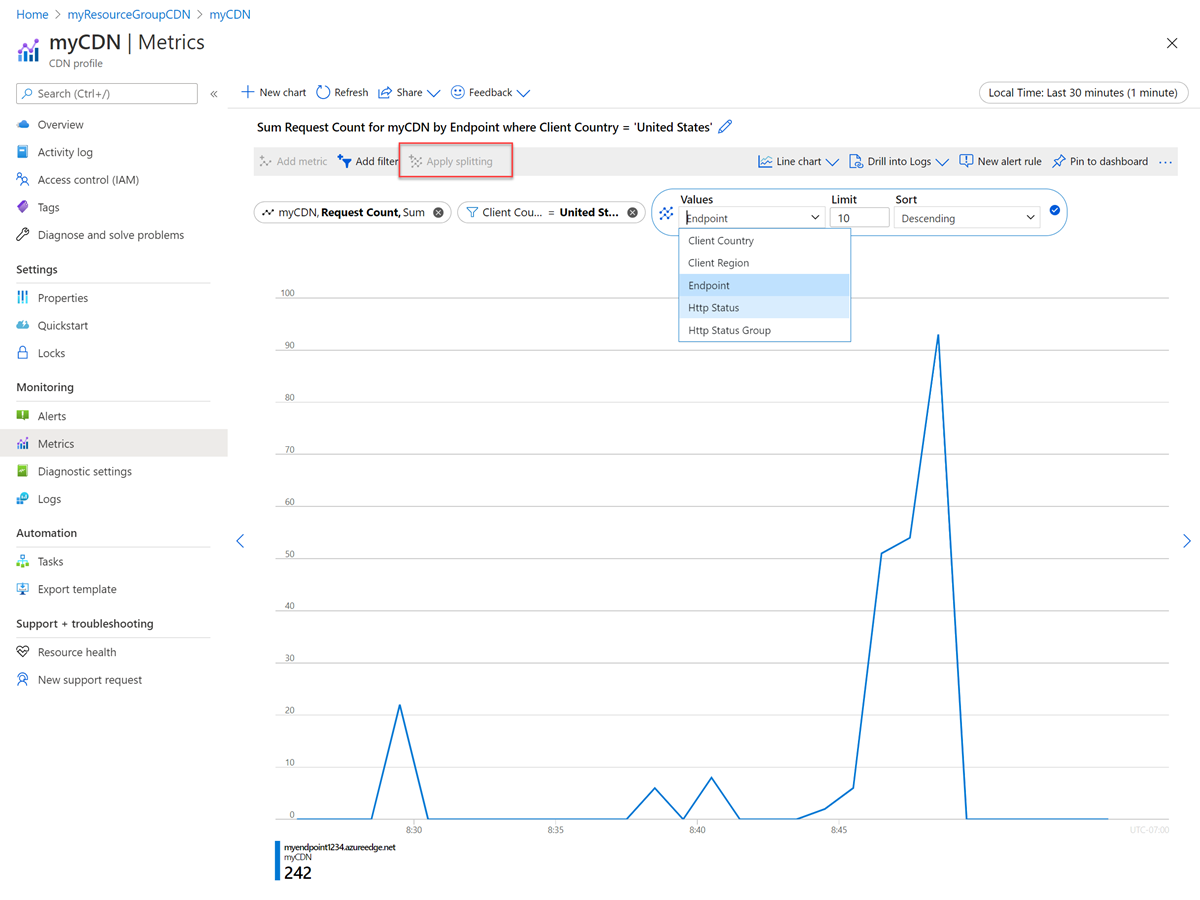This screenshot has height=900, width=1200.
Task: Click the sidebar Search field
Action: tap(107, 94)
